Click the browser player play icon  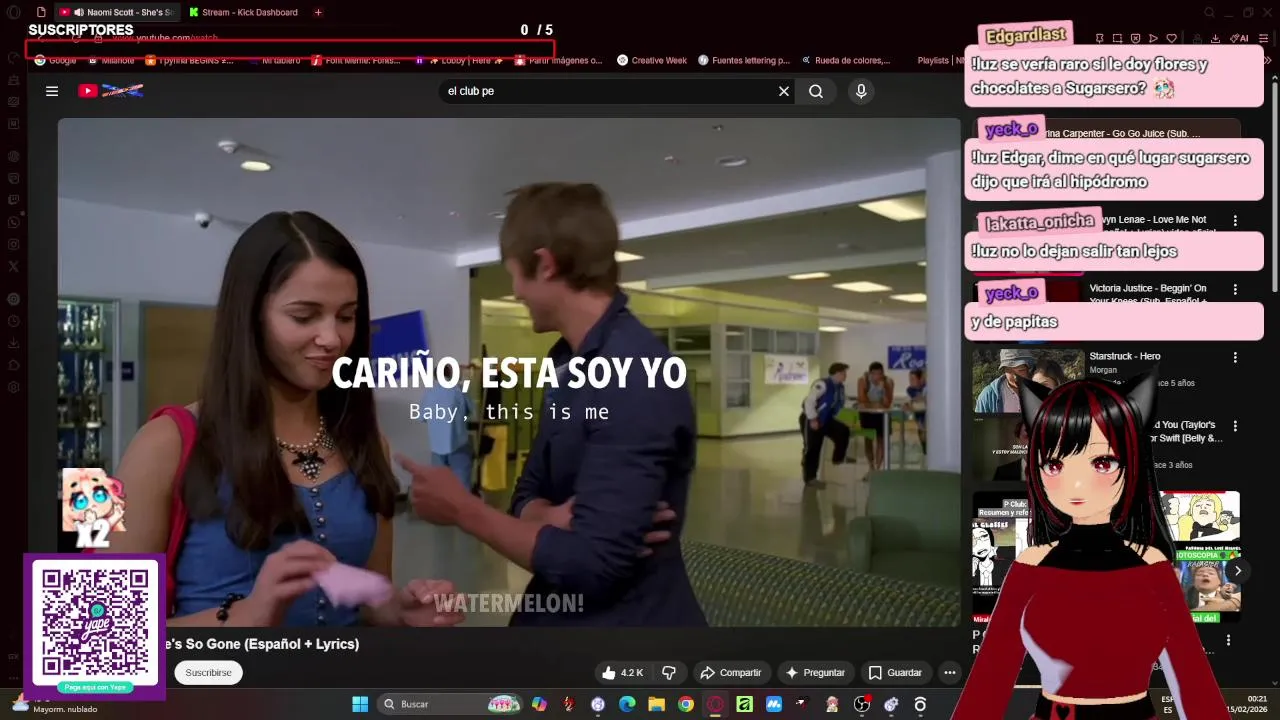(x=1153, y=38)
